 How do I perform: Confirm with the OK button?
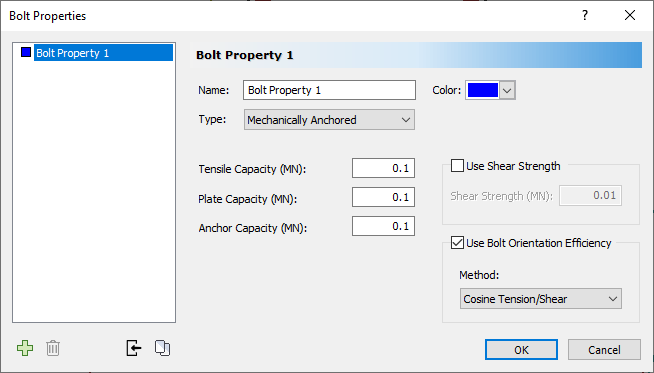[521, 350]
